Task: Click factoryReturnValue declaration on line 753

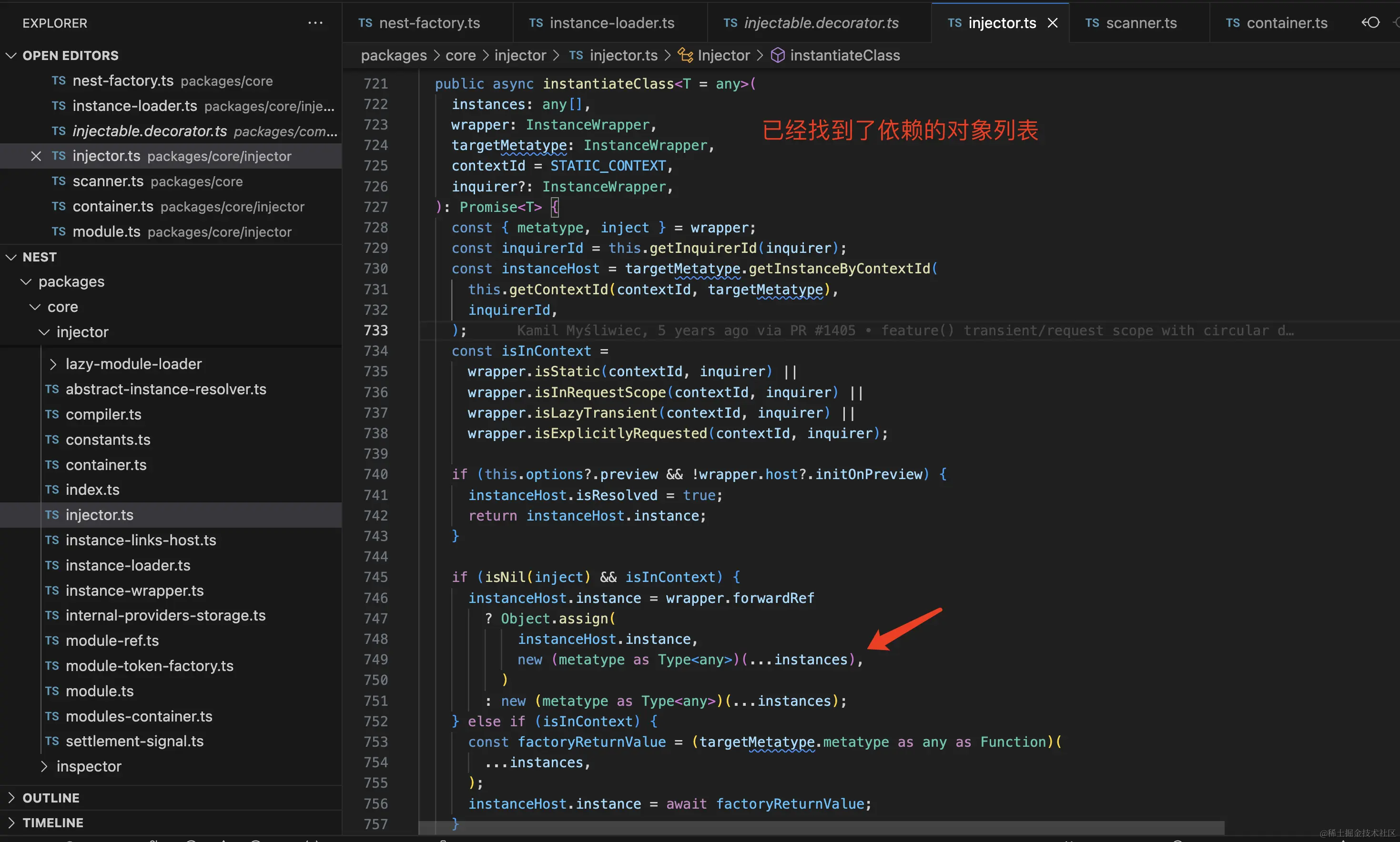Action: [591, 742]
